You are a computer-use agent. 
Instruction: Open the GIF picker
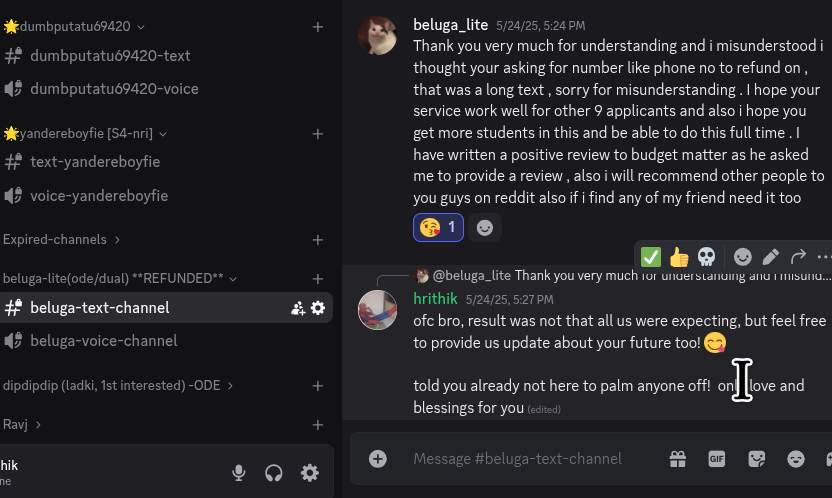(x=717, y=459)
